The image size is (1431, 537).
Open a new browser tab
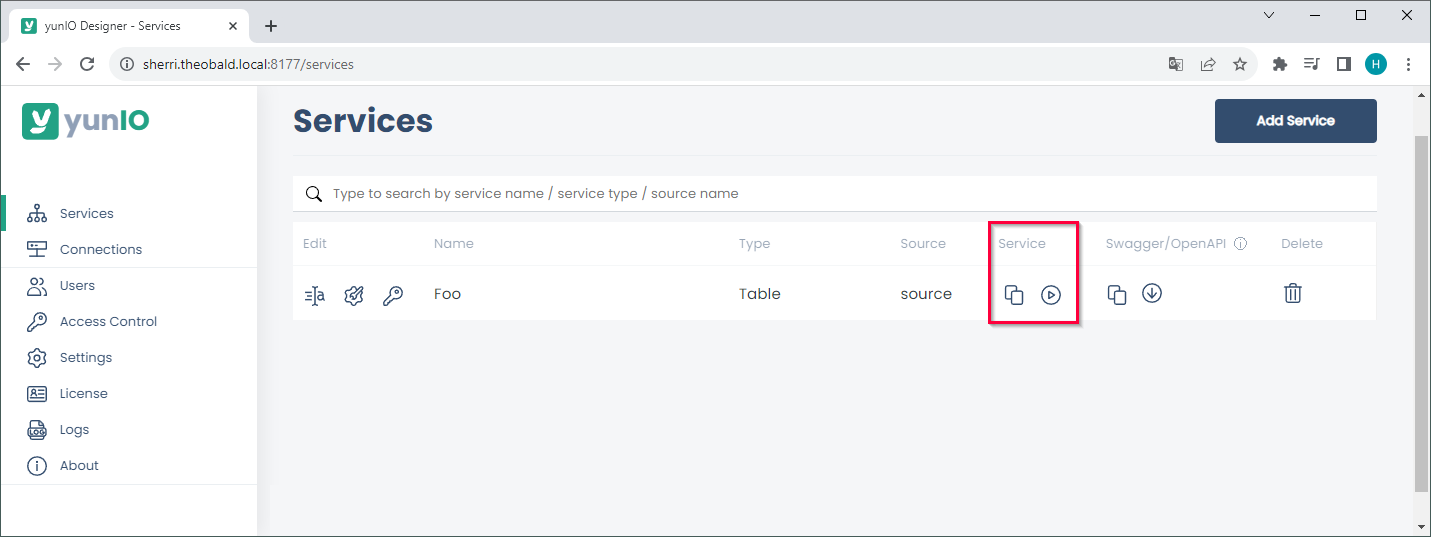pos(270,26)
